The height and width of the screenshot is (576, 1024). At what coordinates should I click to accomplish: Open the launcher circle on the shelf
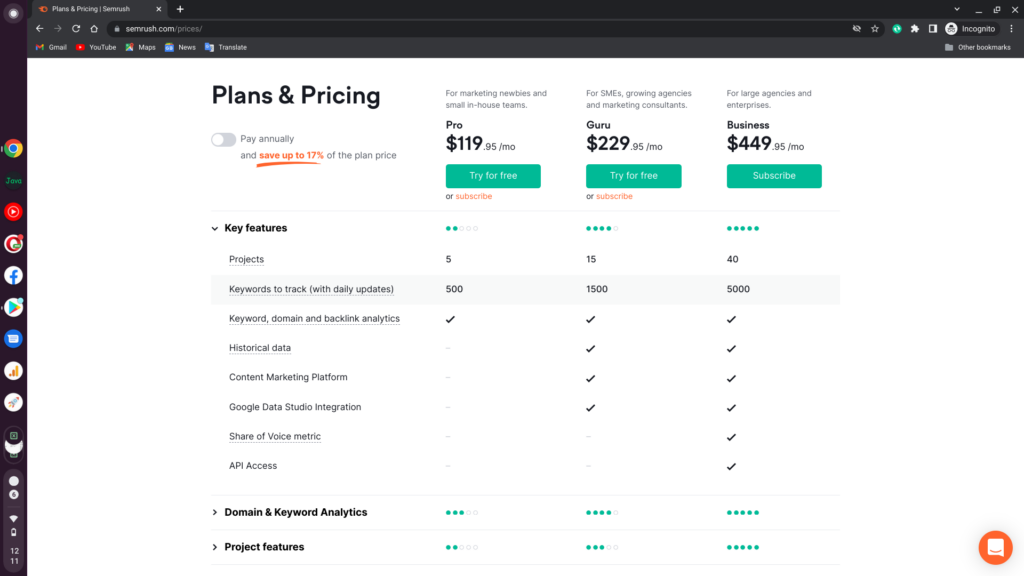[x=13, y=13]
